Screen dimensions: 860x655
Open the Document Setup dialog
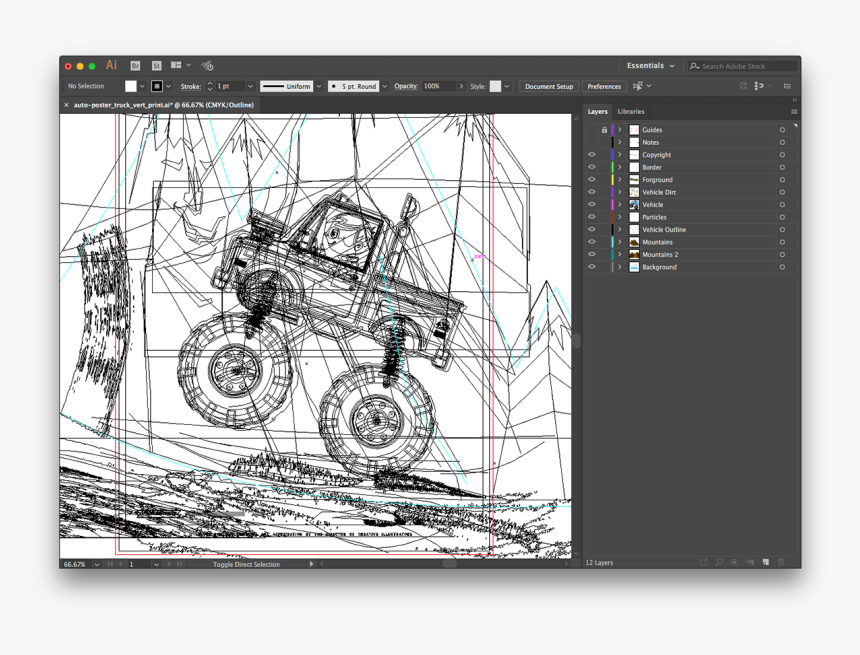[x=548, y=86]
